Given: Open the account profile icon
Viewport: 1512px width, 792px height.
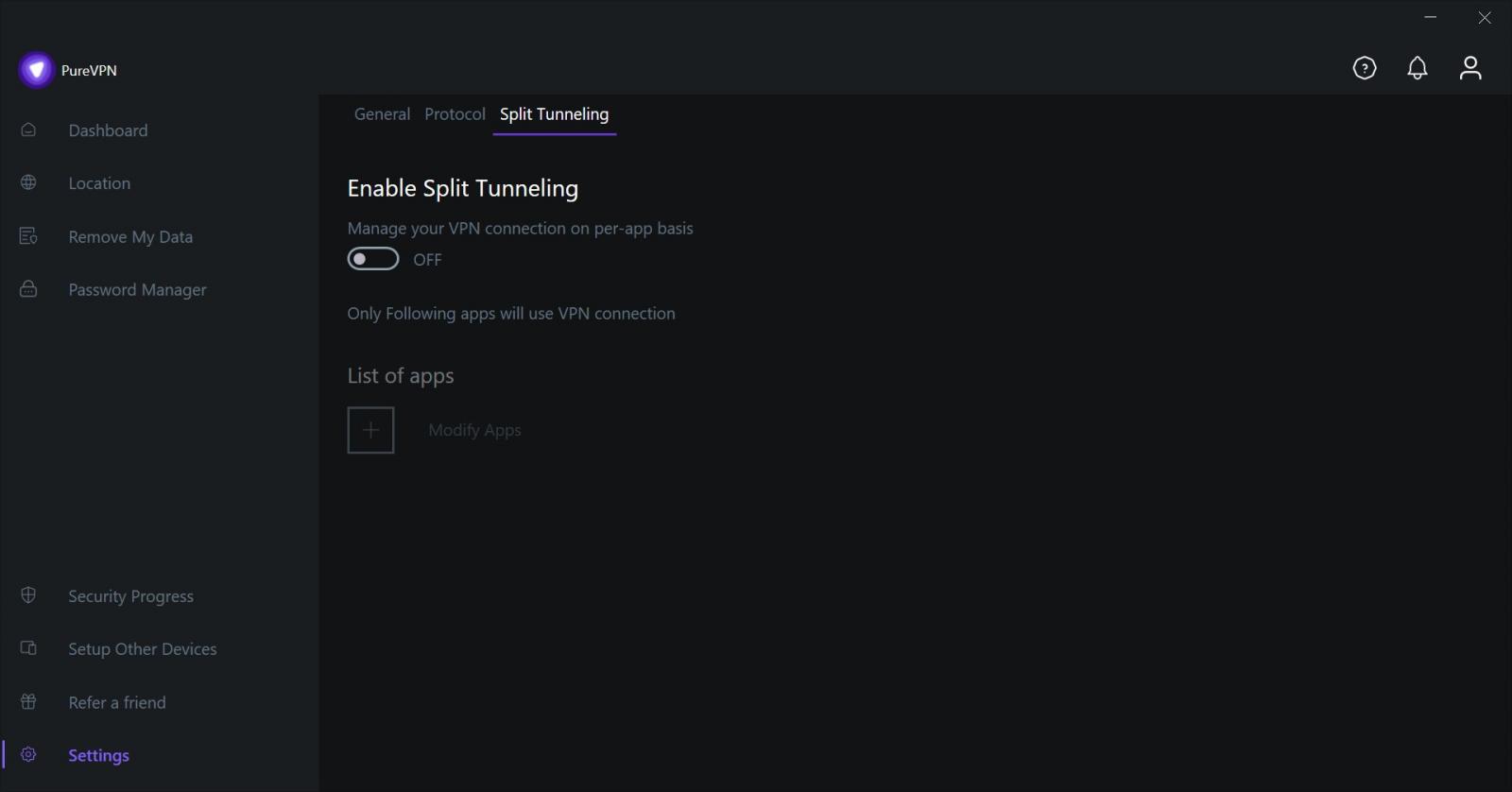Looking at the screenshot, I should [1470, 67].
